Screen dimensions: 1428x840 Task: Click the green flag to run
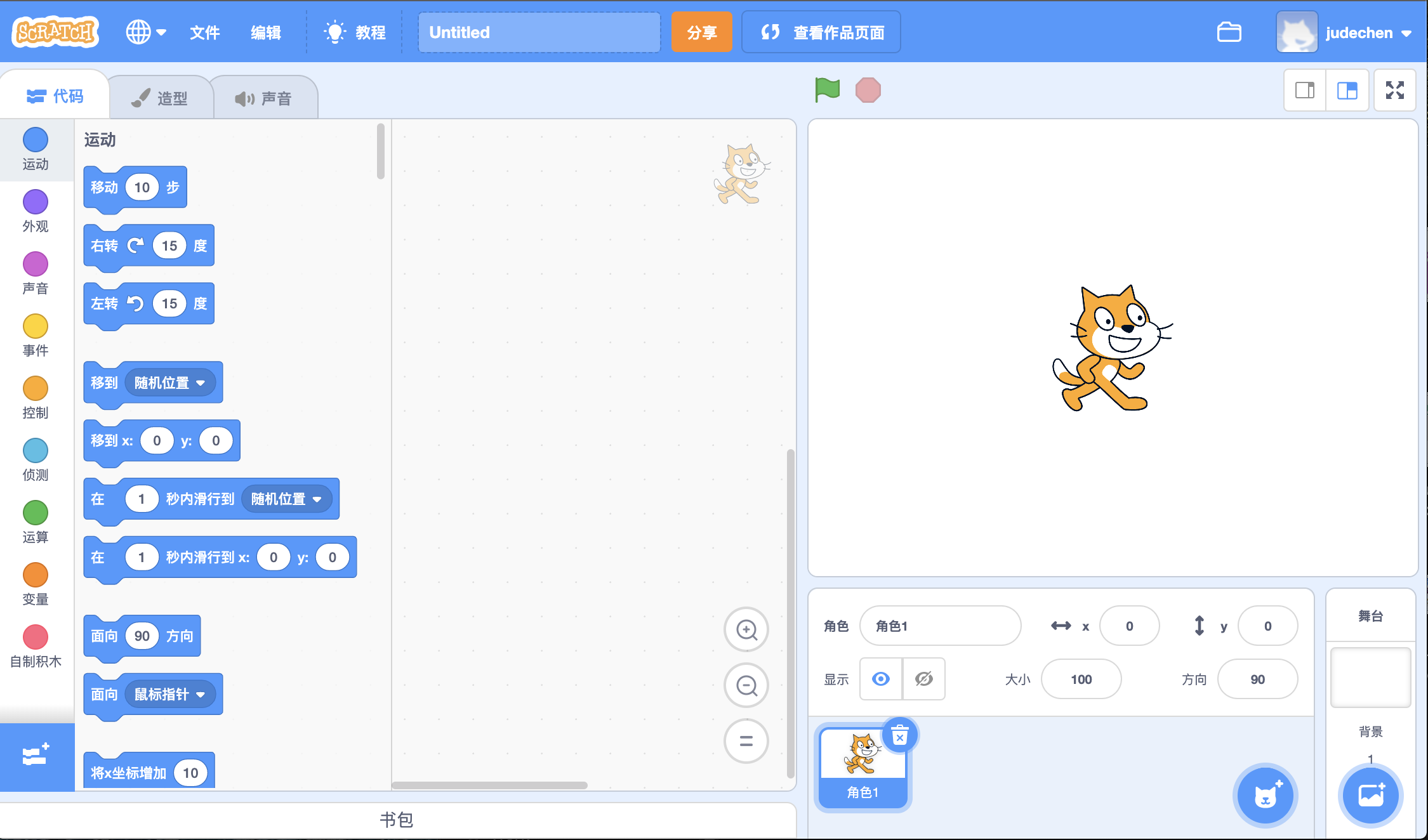(828, 90)
